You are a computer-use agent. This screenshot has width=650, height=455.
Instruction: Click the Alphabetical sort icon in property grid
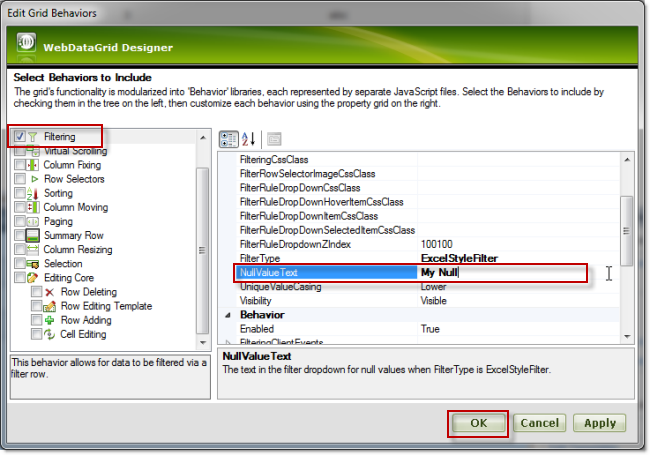point(249,139)
